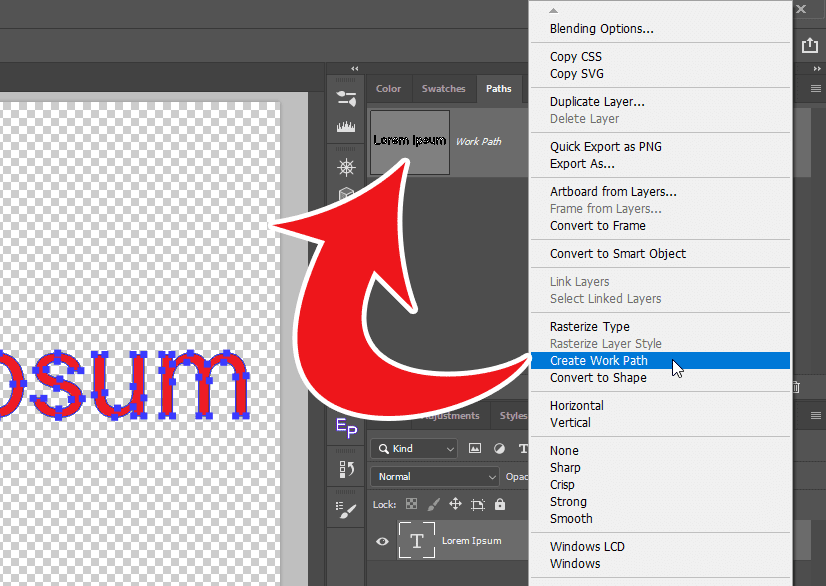Choose Windows anti-aliasing option

click(660, 563)
